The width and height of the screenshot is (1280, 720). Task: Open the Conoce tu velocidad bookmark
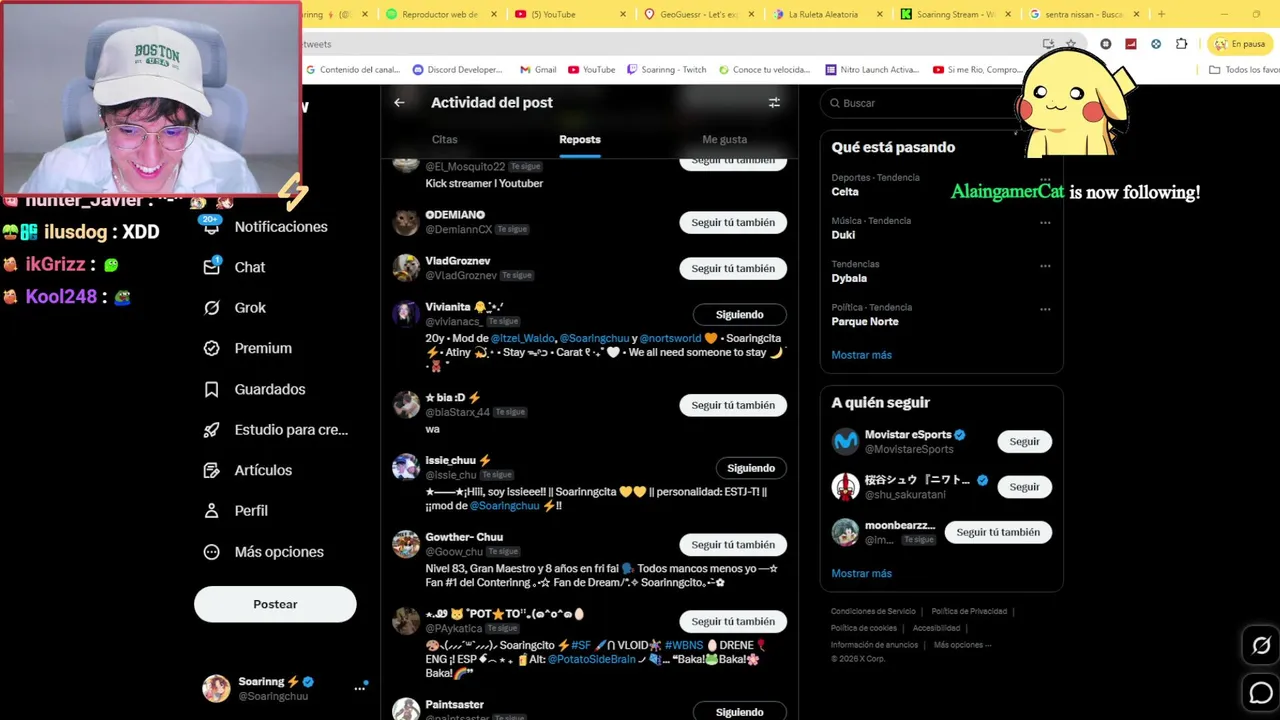[764, 70]
